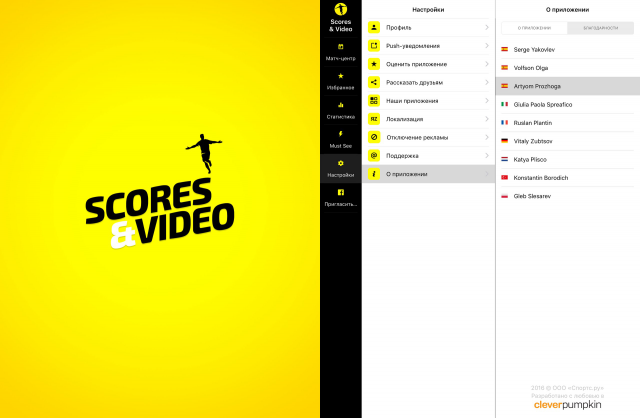The width and height of the screenshot is (640, 418).
Task: Click the Polish flag by Gleb Slesarev
Action: 504,196
